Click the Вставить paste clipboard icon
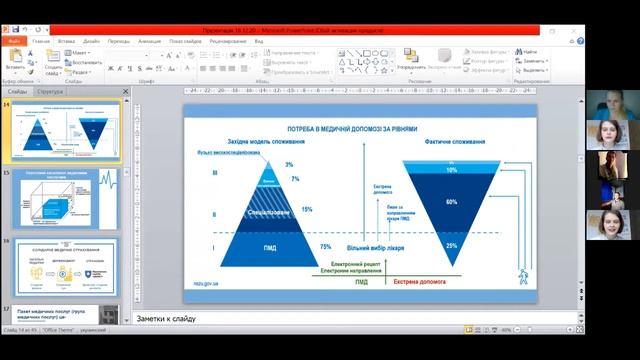Image resolution: width=640 pixels, height=360 pixels. click(x=16, y=56)
